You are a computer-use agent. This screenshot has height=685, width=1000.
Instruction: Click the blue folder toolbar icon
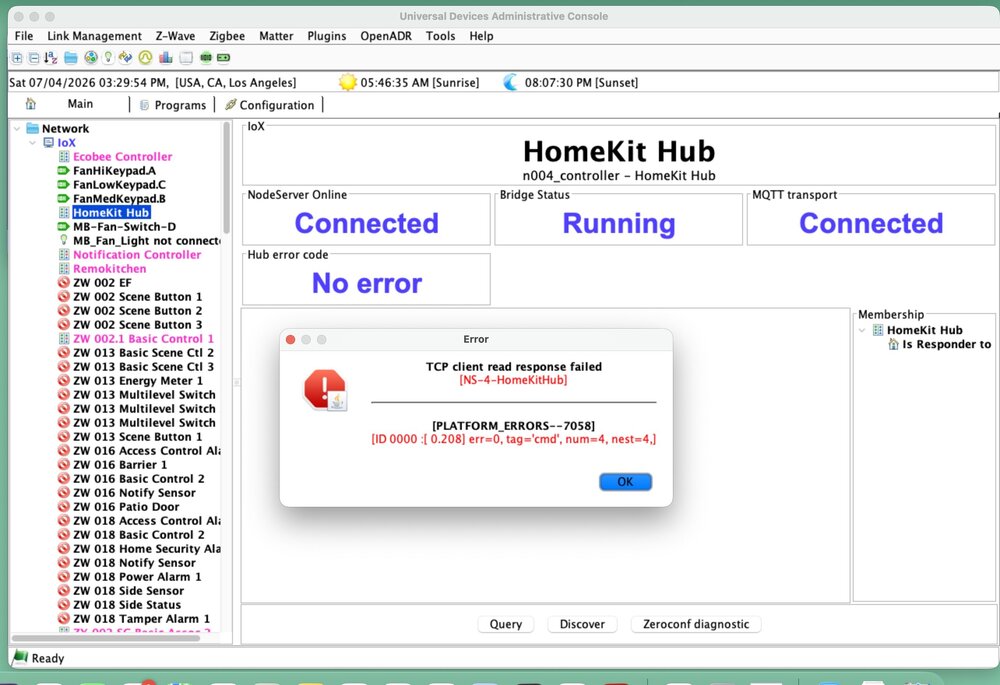pos(71,58)
